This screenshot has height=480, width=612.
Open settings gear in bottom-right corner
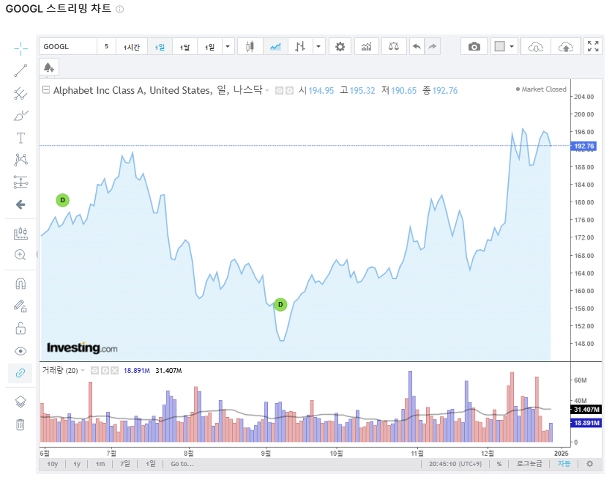tap(590, 464)
